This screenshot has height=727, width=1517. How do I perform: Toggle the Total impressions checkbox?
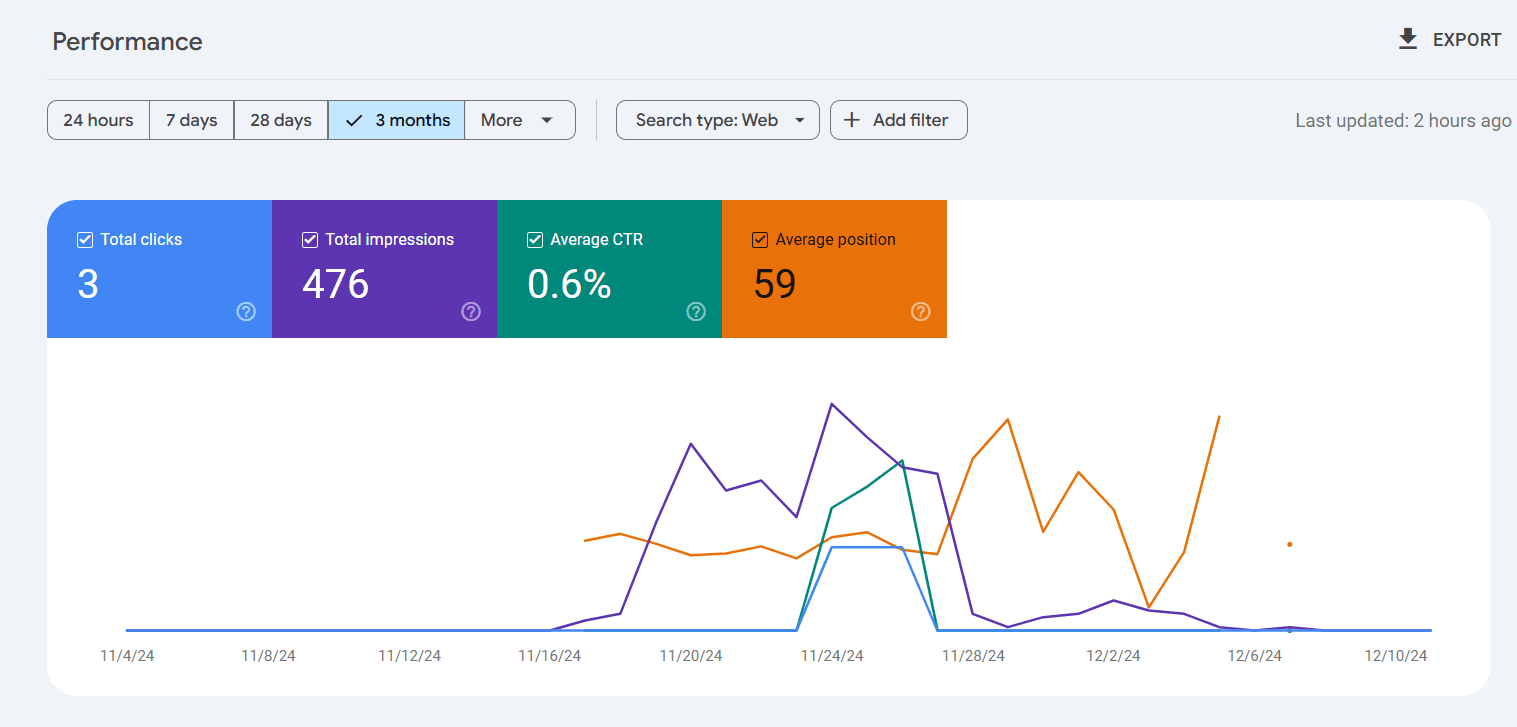coord(310,240)
